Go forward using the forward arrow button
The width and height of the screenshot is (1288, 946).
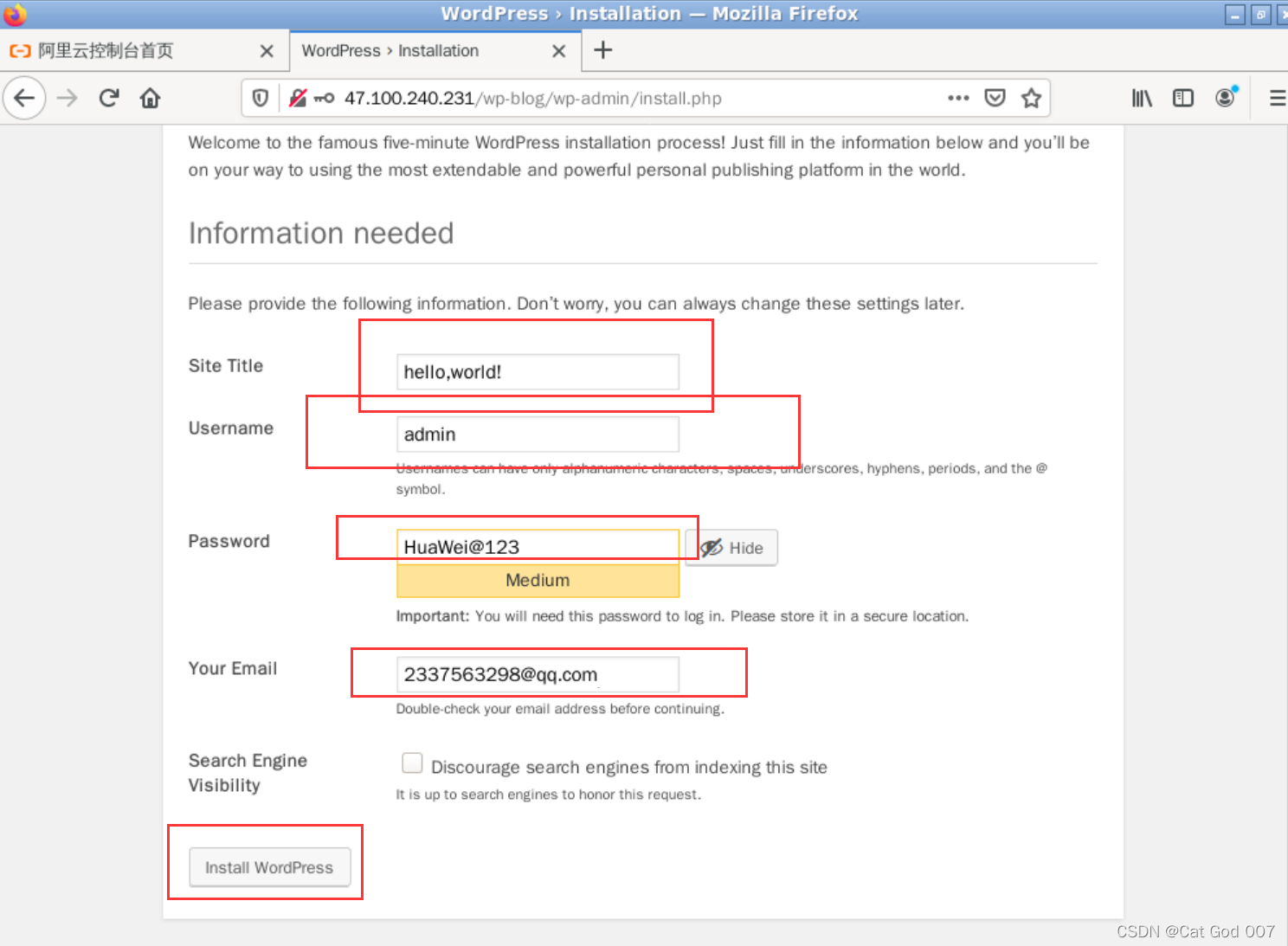click(67, 98)
